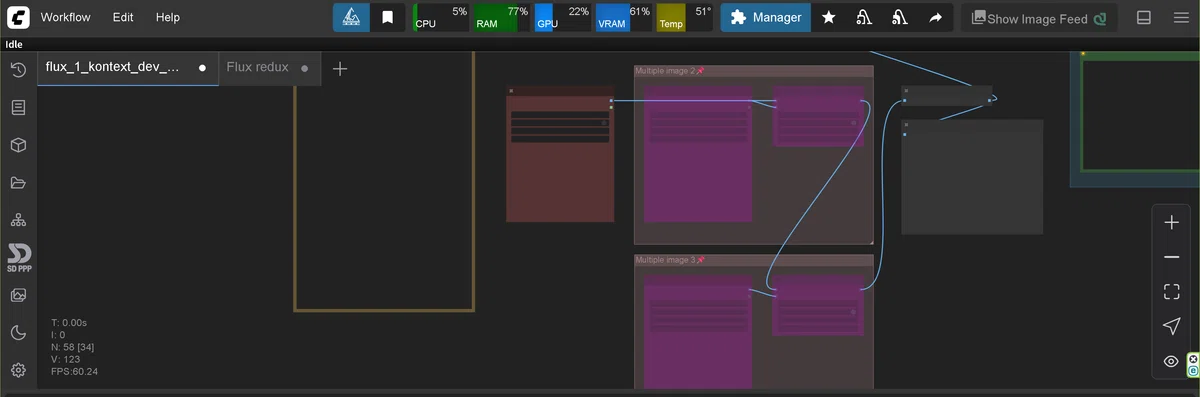Click the share arrow icon
The width and height of the screenshot is (1200, 397).
click(936, 17)
